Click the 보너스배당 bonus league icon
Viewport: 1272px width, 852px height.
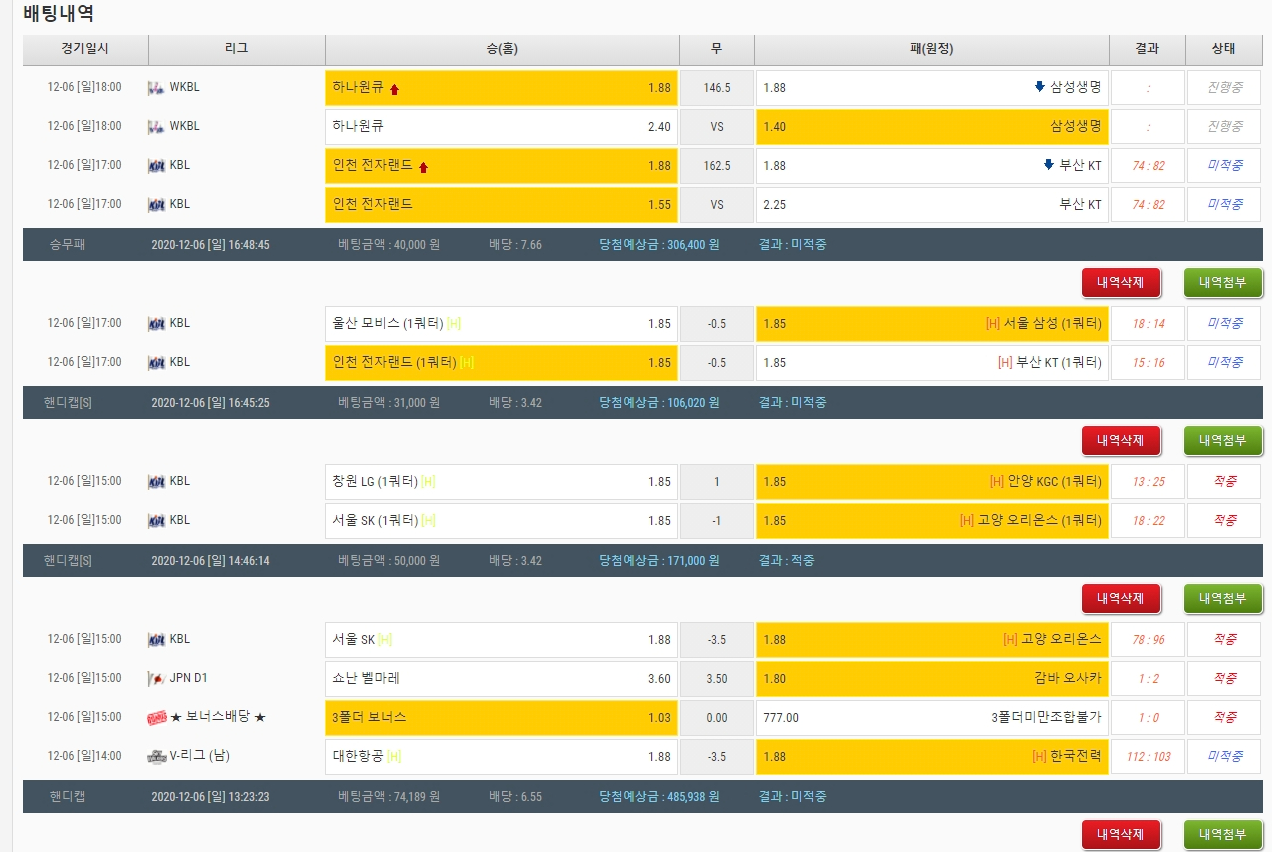(156, 717)
